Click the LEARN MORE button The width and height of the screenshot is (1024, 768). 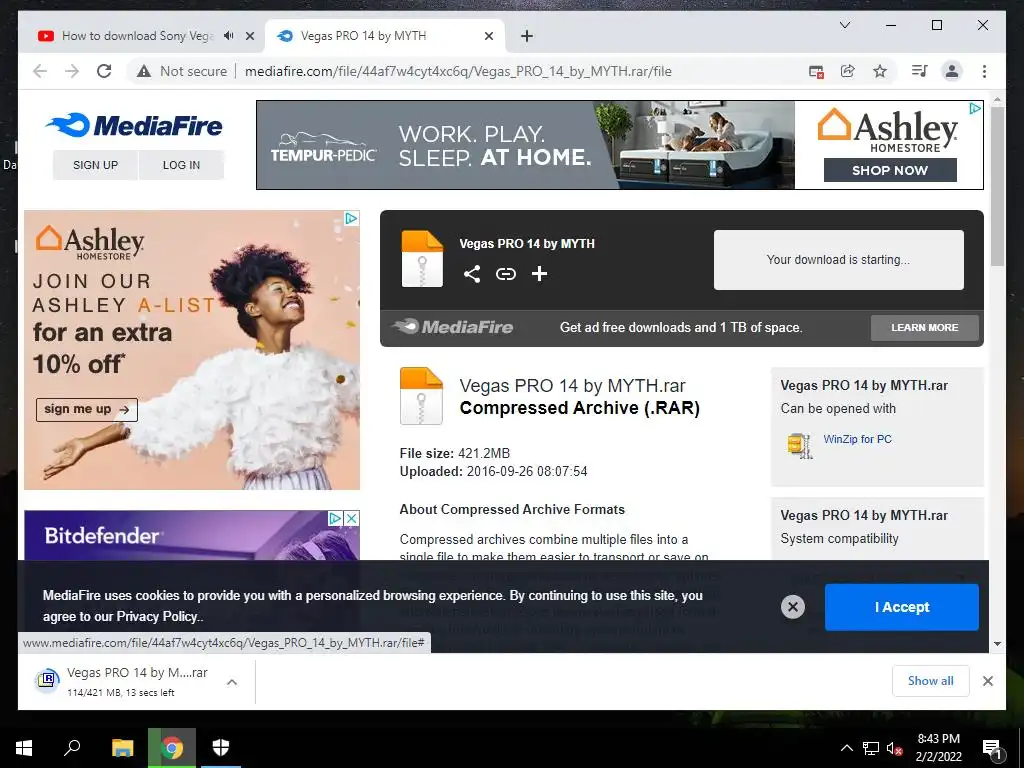pyautogui.click(x=925, y=328)
